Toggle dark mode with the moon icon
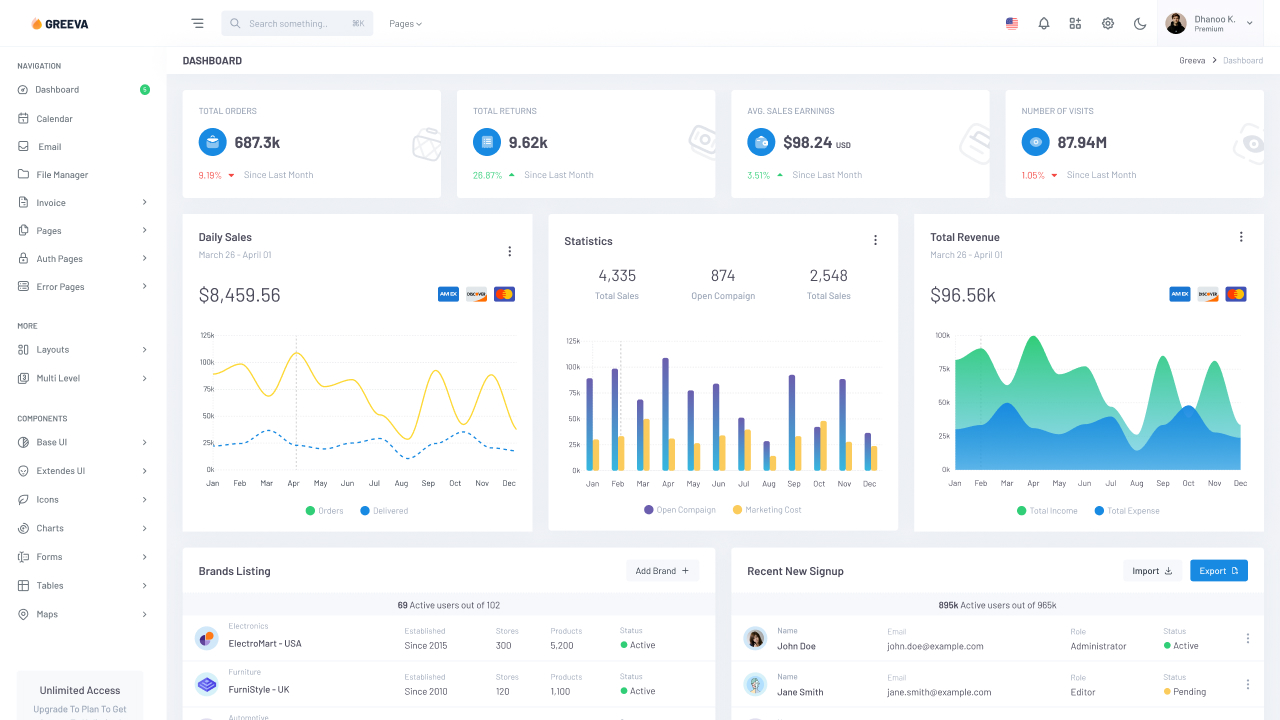This screenshot has width=1280, height=720. click(x=1140, y=23)
